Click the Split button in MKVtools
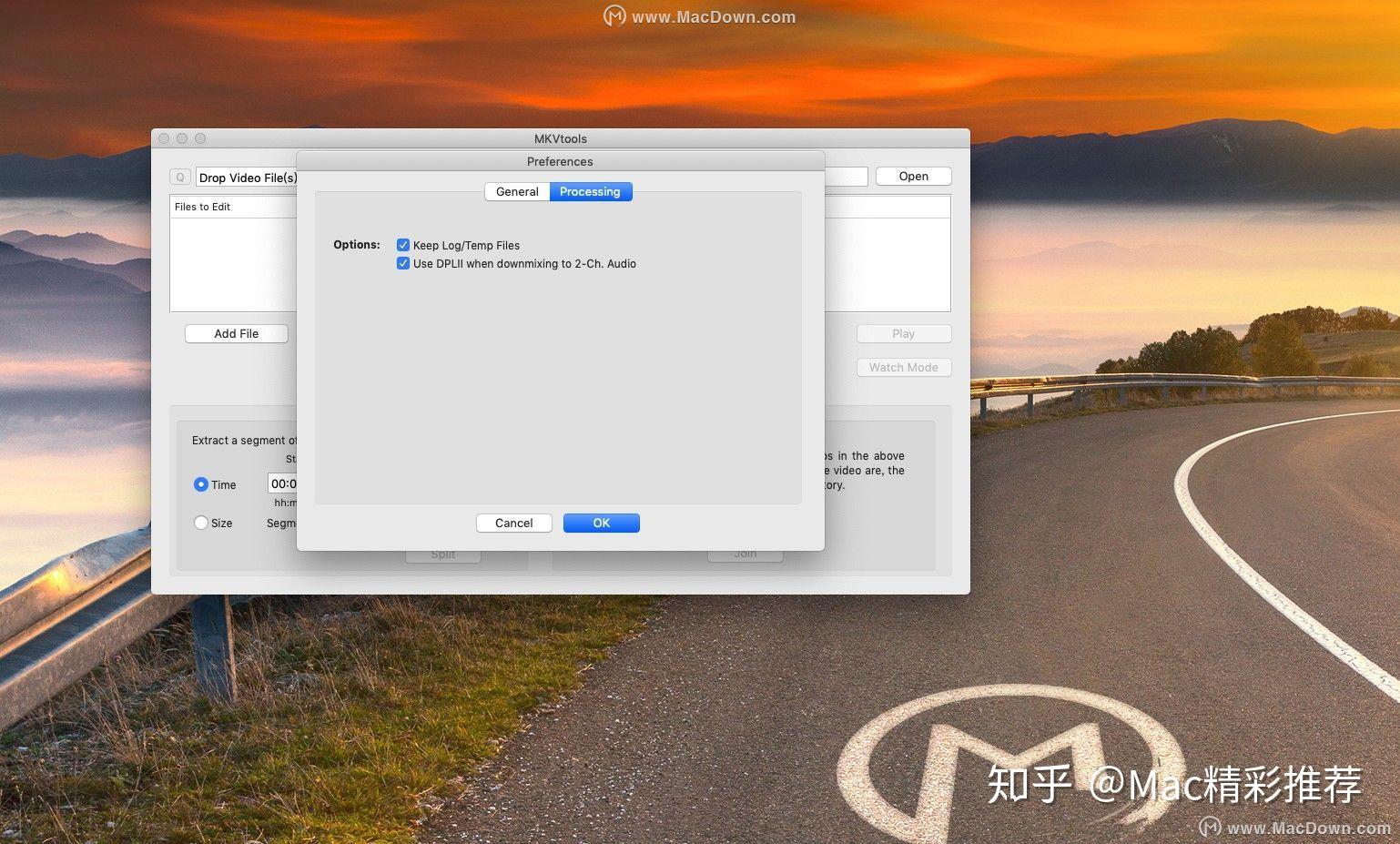 point(443,554)
